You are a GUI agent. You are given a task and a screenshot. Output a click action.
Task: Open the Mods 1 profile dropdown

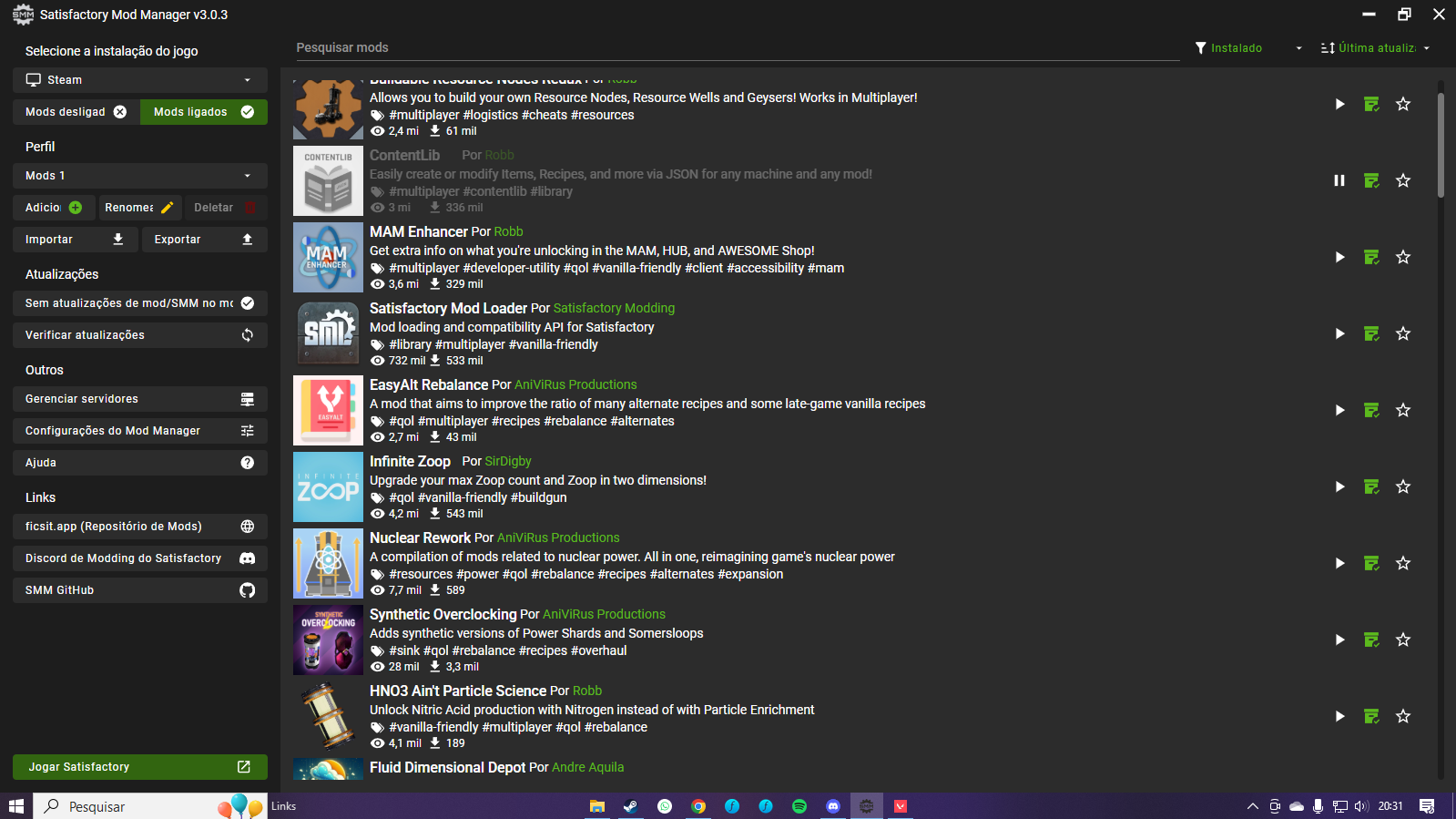(x=140, y=176)
